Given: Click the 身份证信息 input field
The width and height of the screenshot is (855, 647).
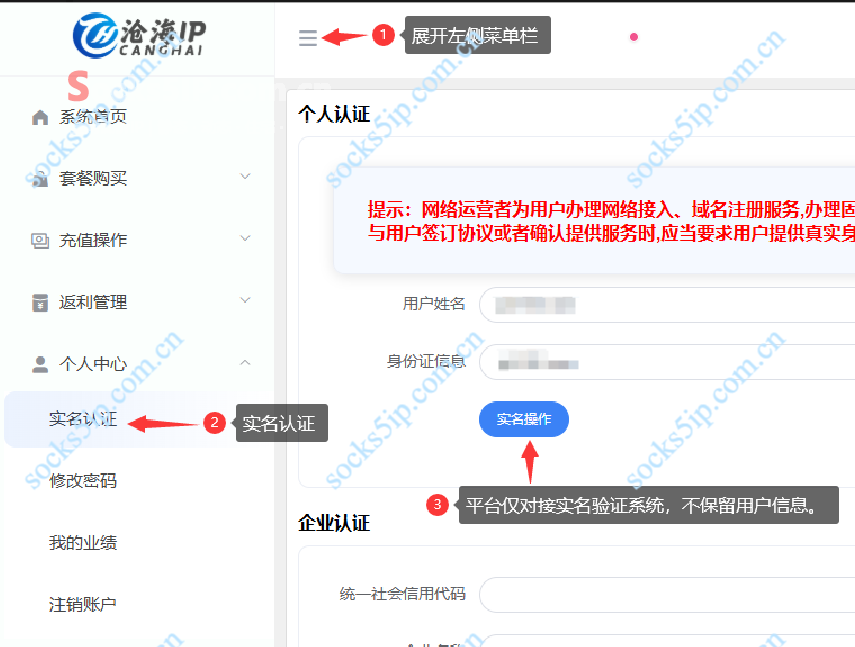Looking at the screenshot, I should click(x=667, y=362).
